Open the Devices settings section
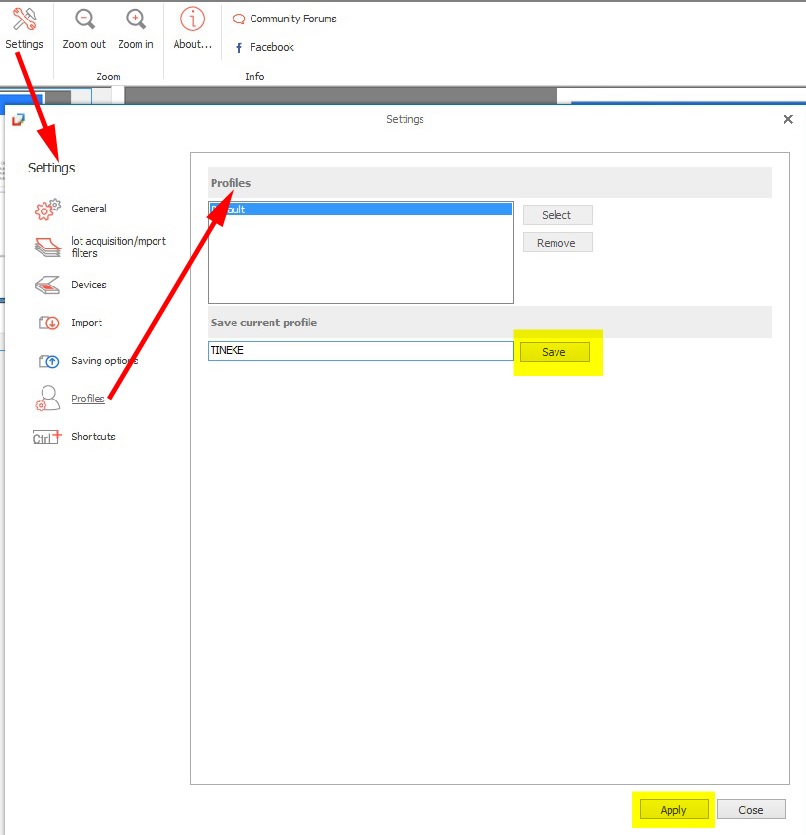 tap(89, 285)
